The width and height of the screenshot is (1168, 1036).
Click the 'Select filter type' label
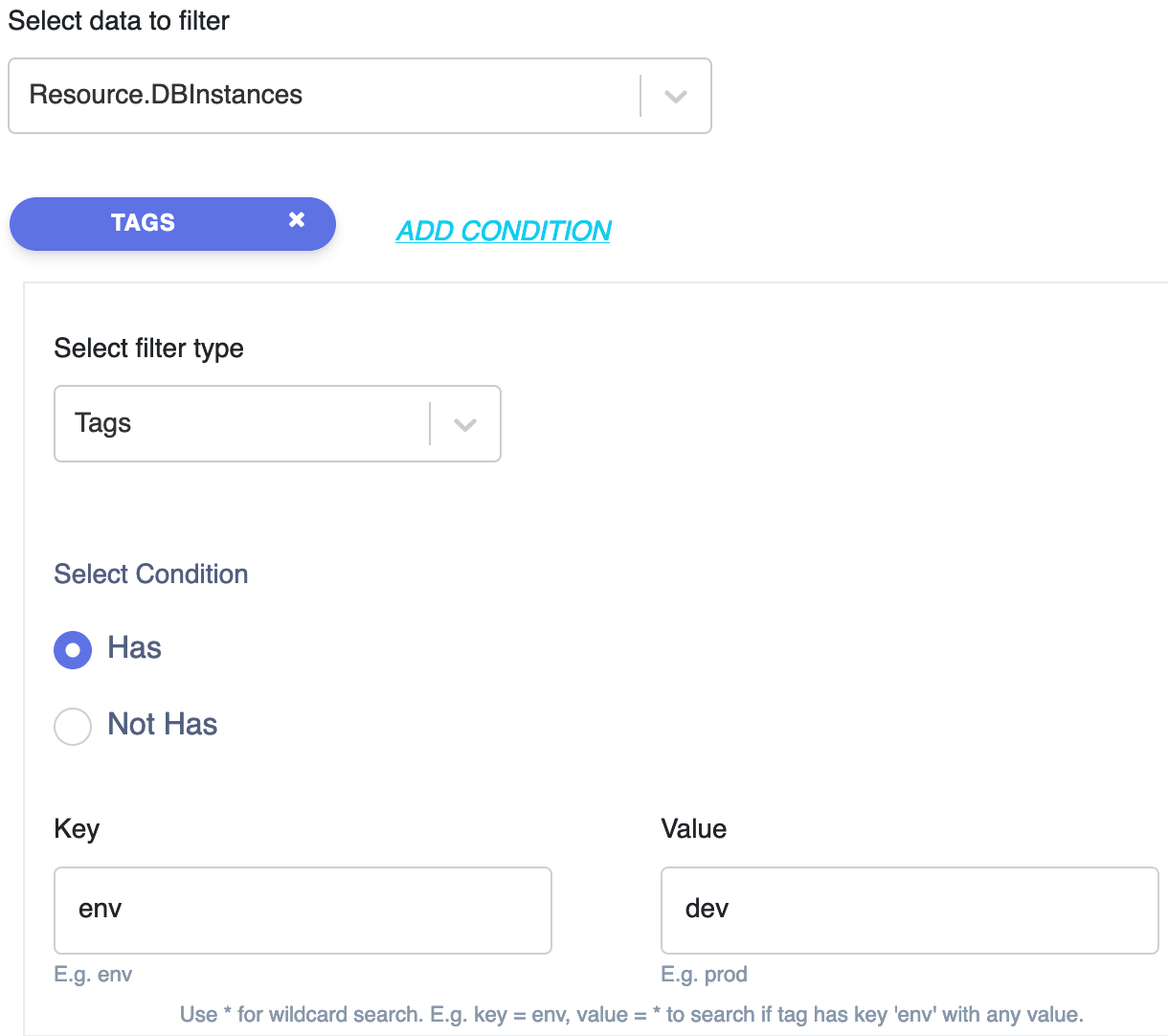(x=148, y=349)
